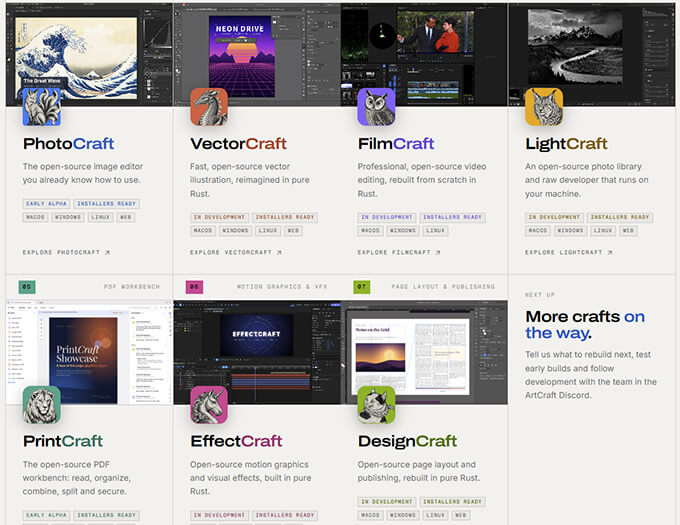Viewport: 680px width, 525px height.
Task: Click the macOS tag under LightCraft
Action: 538,231
